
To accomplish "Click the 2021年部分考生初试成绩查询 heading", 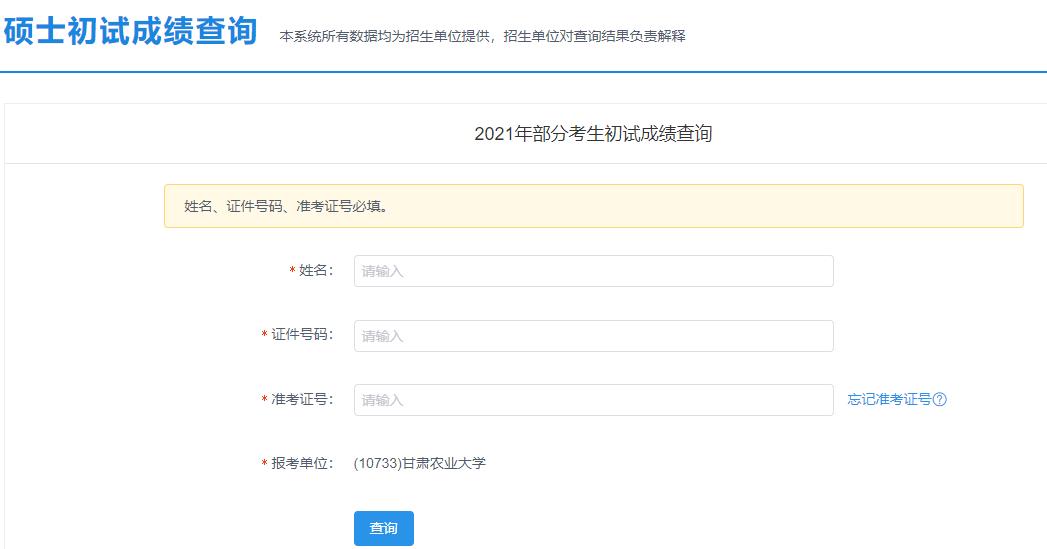I will (593, 134).
